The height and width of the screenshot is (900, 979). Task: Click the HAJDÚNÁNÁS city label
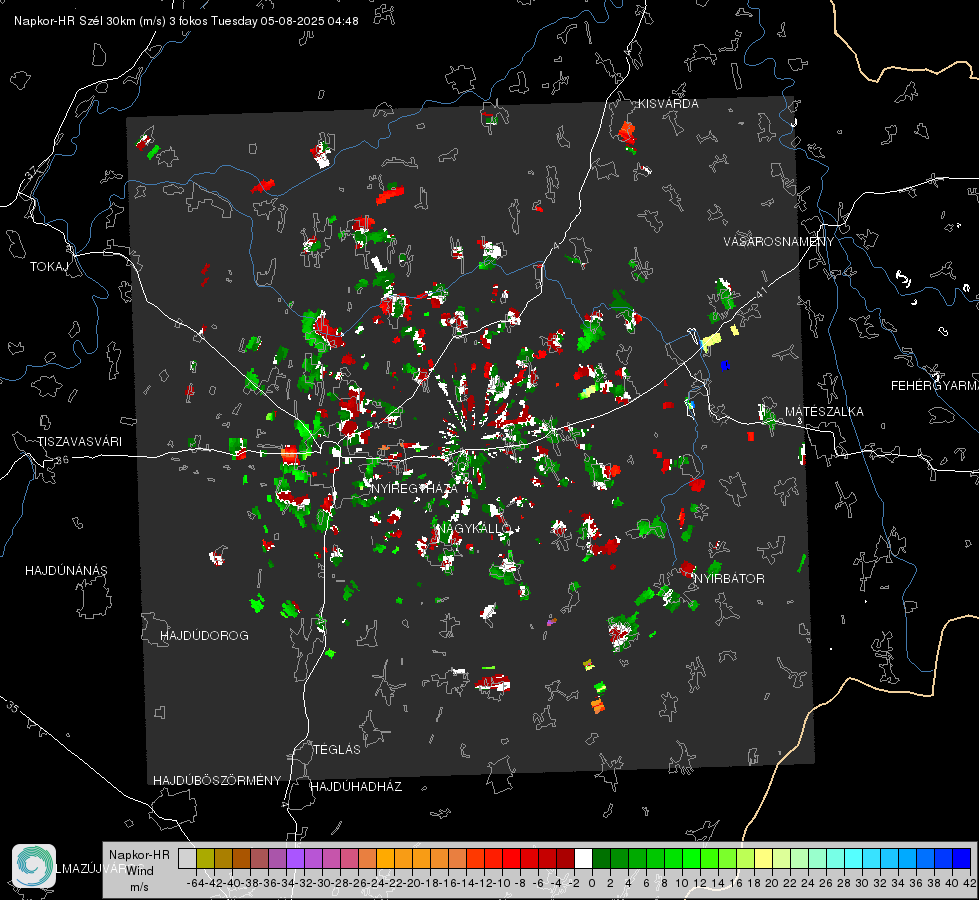coord(66,571)
